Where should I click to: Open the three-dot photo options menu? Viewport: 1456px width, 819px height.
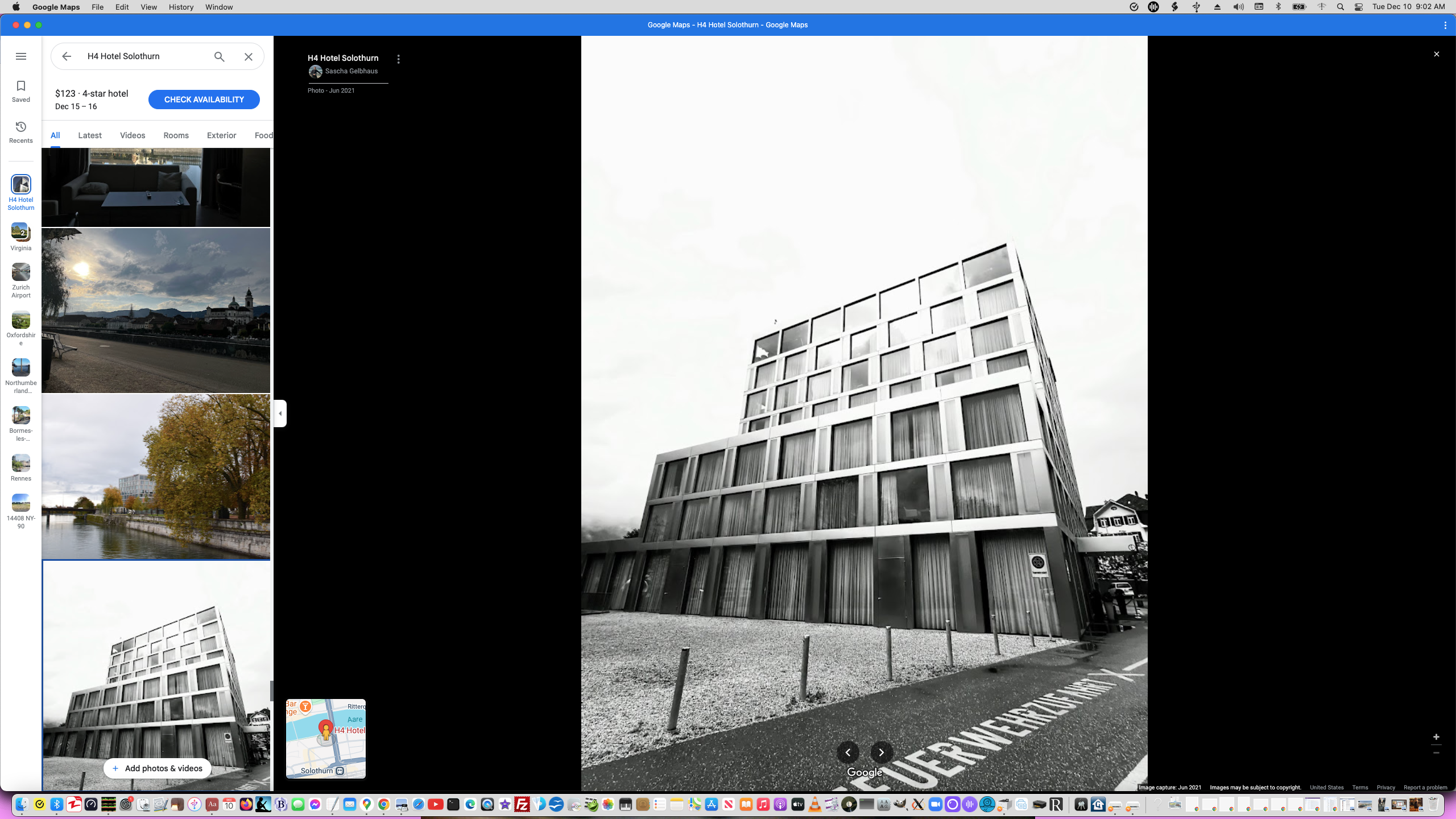click(x=398, y=59)
